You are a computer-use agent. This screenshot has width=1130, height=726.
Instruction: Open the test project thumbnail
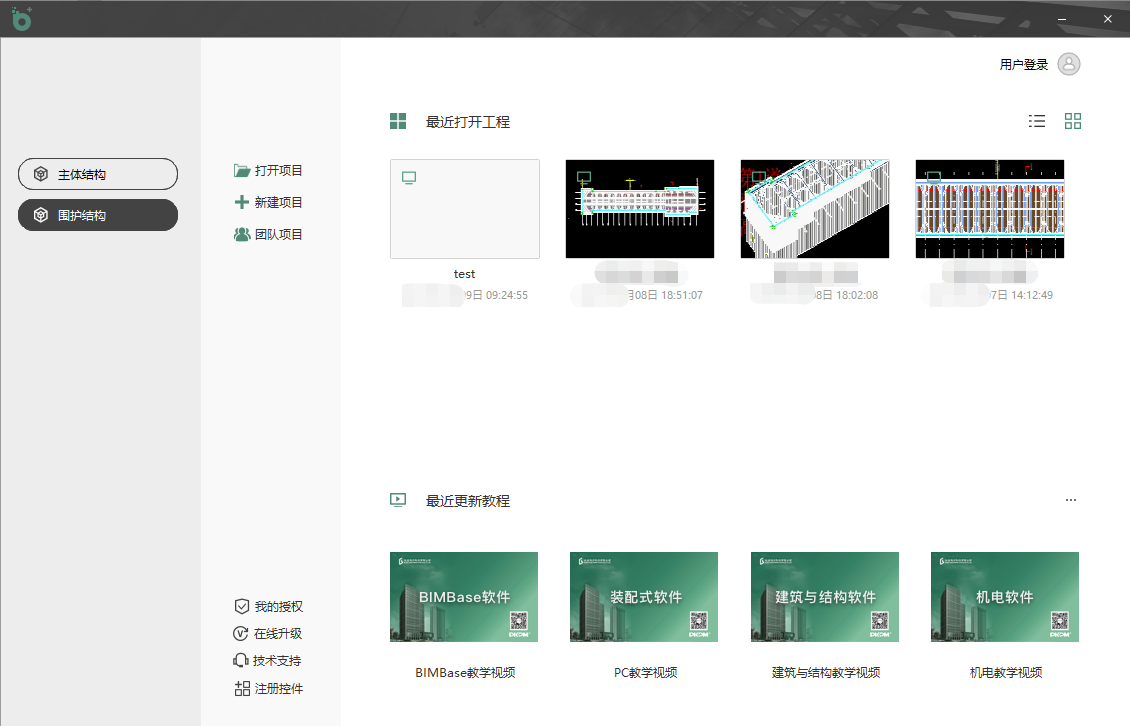(465, 209)
